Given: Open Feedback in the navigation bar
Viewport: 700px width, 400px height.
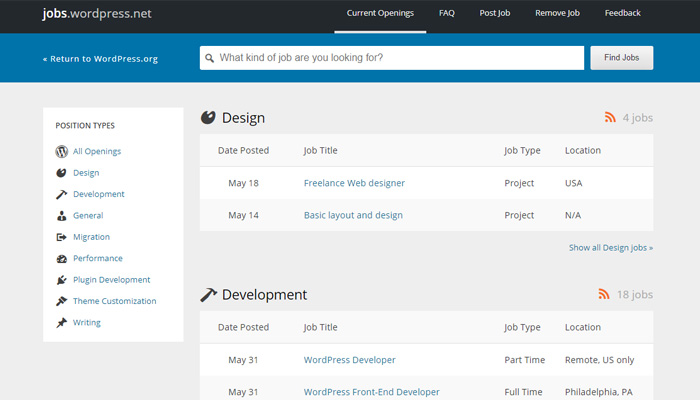Looking at the screenshot, I should tap(622, 13).
